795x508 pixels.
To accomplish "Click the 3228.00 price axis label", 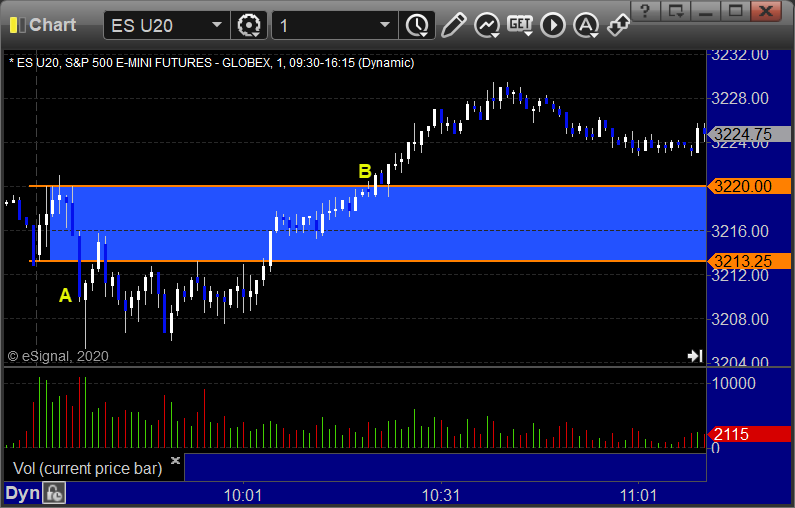I will [740, 98].
